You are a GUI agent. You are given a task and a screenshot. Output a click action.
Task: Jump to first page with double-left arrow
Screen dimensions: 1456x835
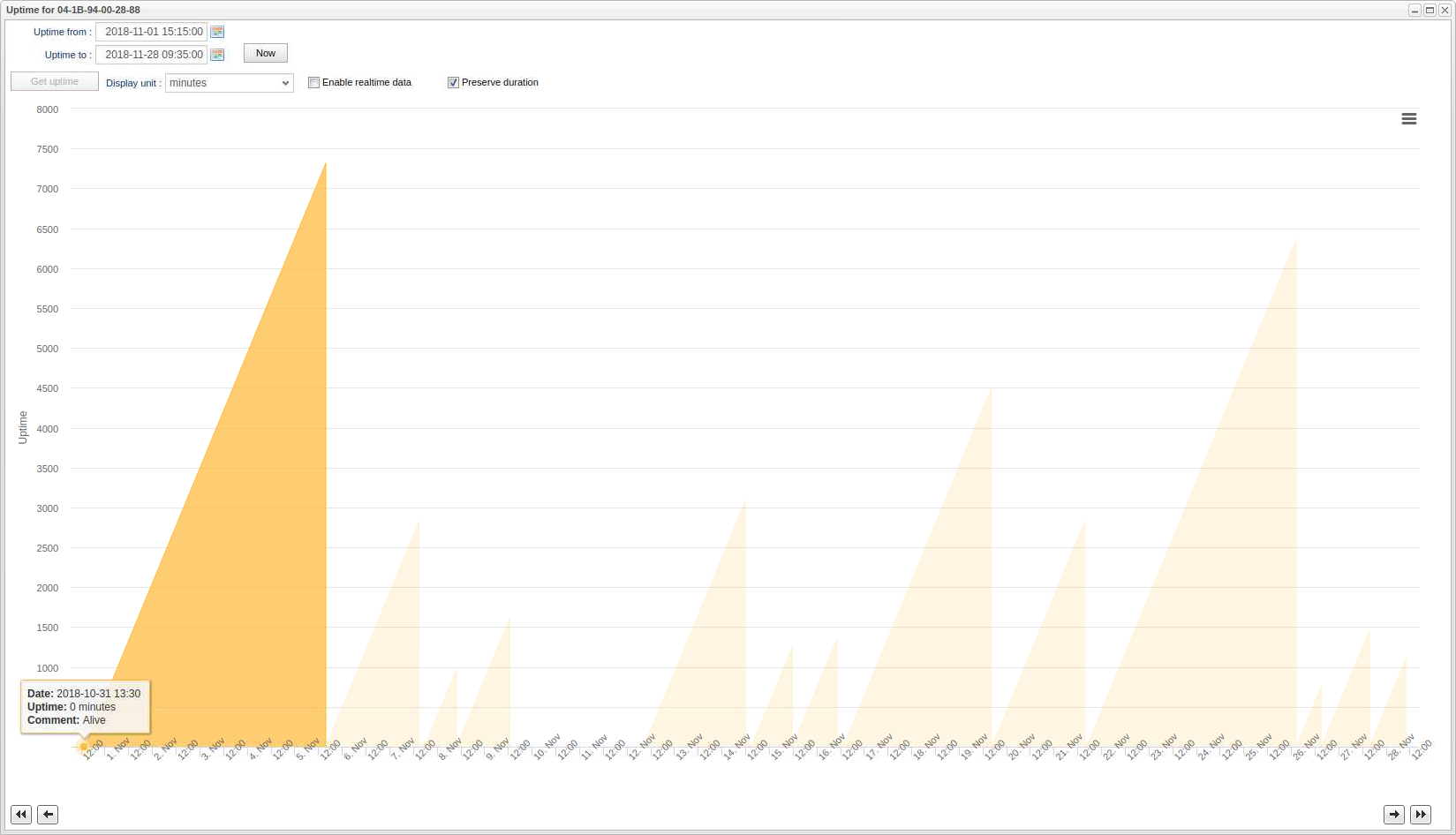[x=21, y=814]
